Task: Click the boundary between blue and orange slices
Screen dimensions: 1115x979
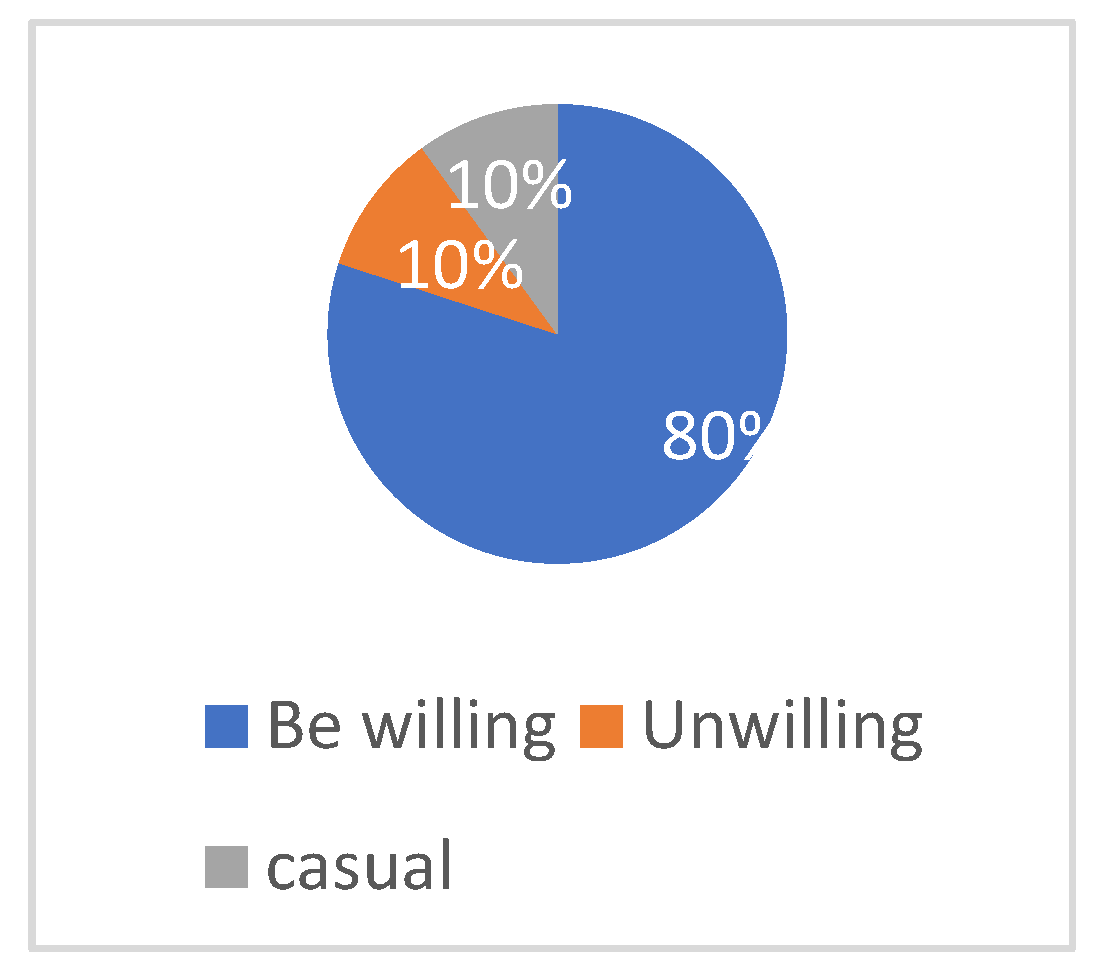Action: [448, 299]
